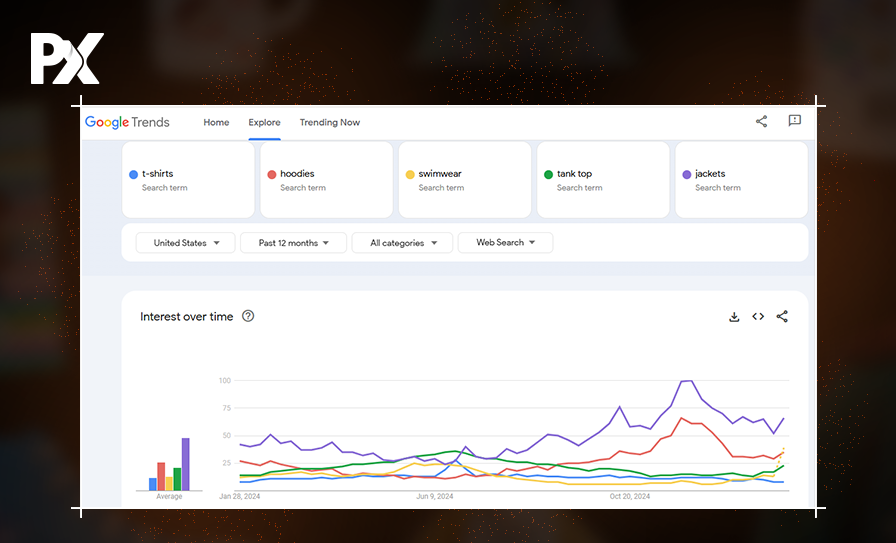Share the Interest over time chart
The width and height of the screenshot is (896, 543).
point(782,317)
